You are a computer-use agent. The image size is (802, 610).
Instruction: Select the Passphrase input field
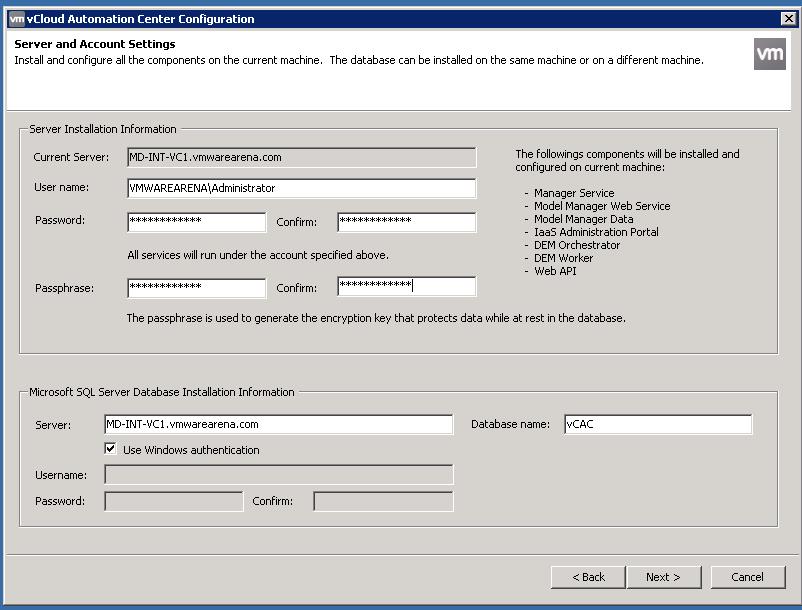coord(196,287)
